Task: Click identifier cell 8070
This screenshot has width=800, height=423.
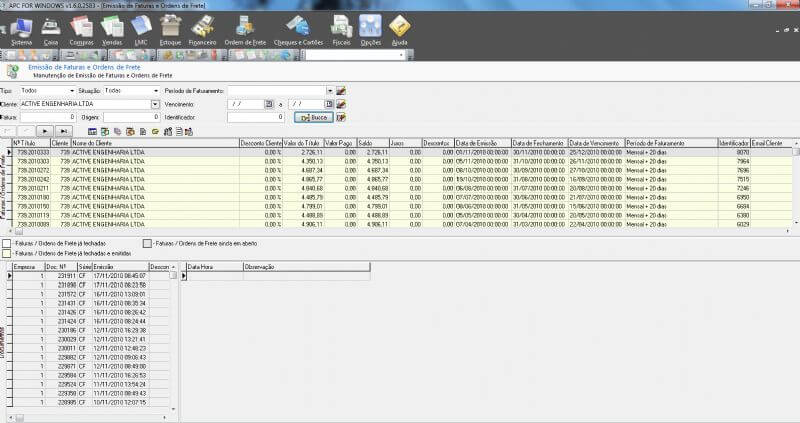Action: (x=734, y=152)
